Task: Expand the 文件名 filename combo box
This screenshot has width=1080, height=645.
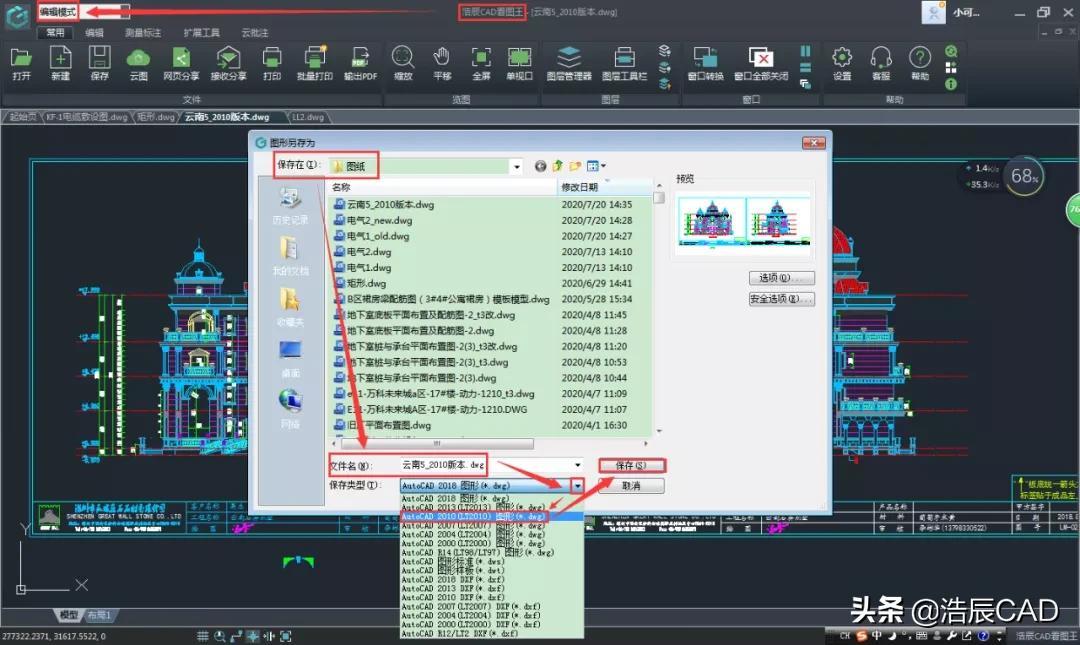Action: coord(578,464)
